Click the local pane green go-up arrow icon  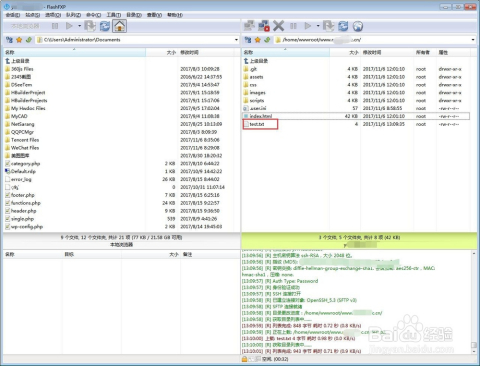[x=29, y=40]
